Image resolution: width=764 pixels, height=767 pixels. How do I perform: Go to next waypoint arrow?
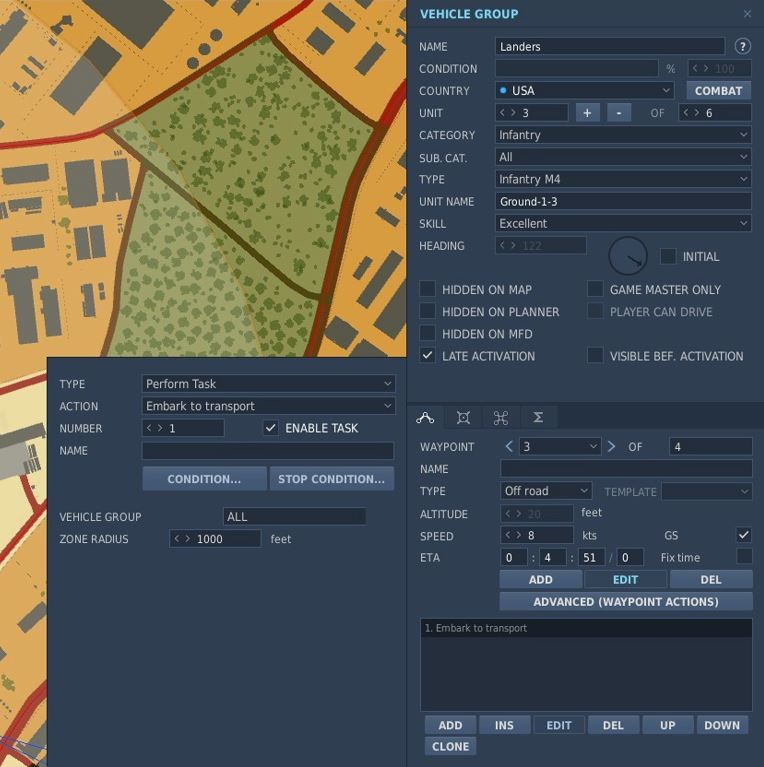pos(611,446)
